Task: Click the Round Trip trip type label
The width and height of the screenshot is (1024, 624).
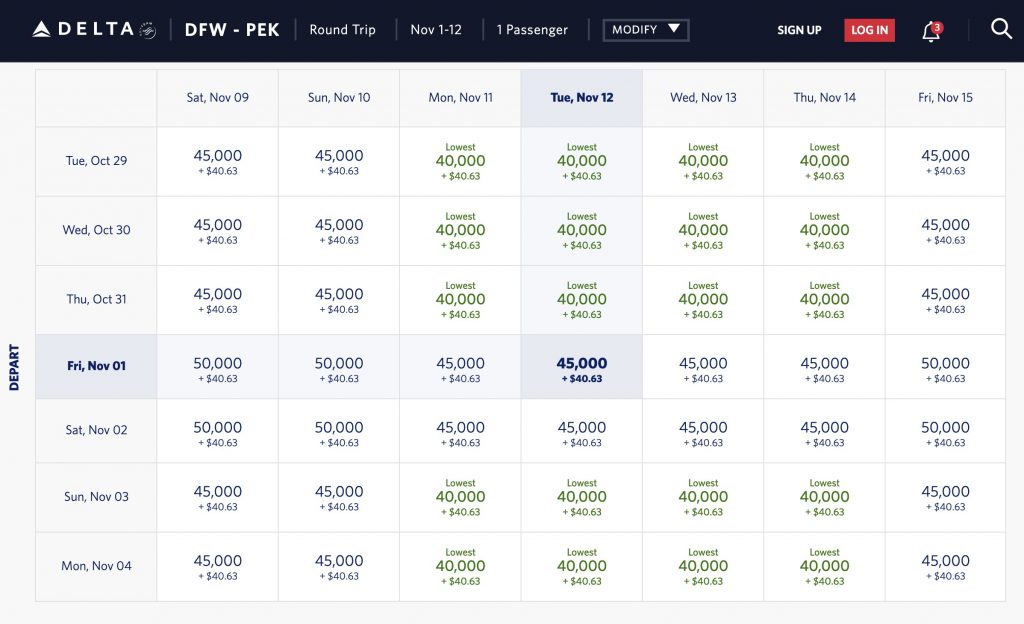Action: (342, 30)
